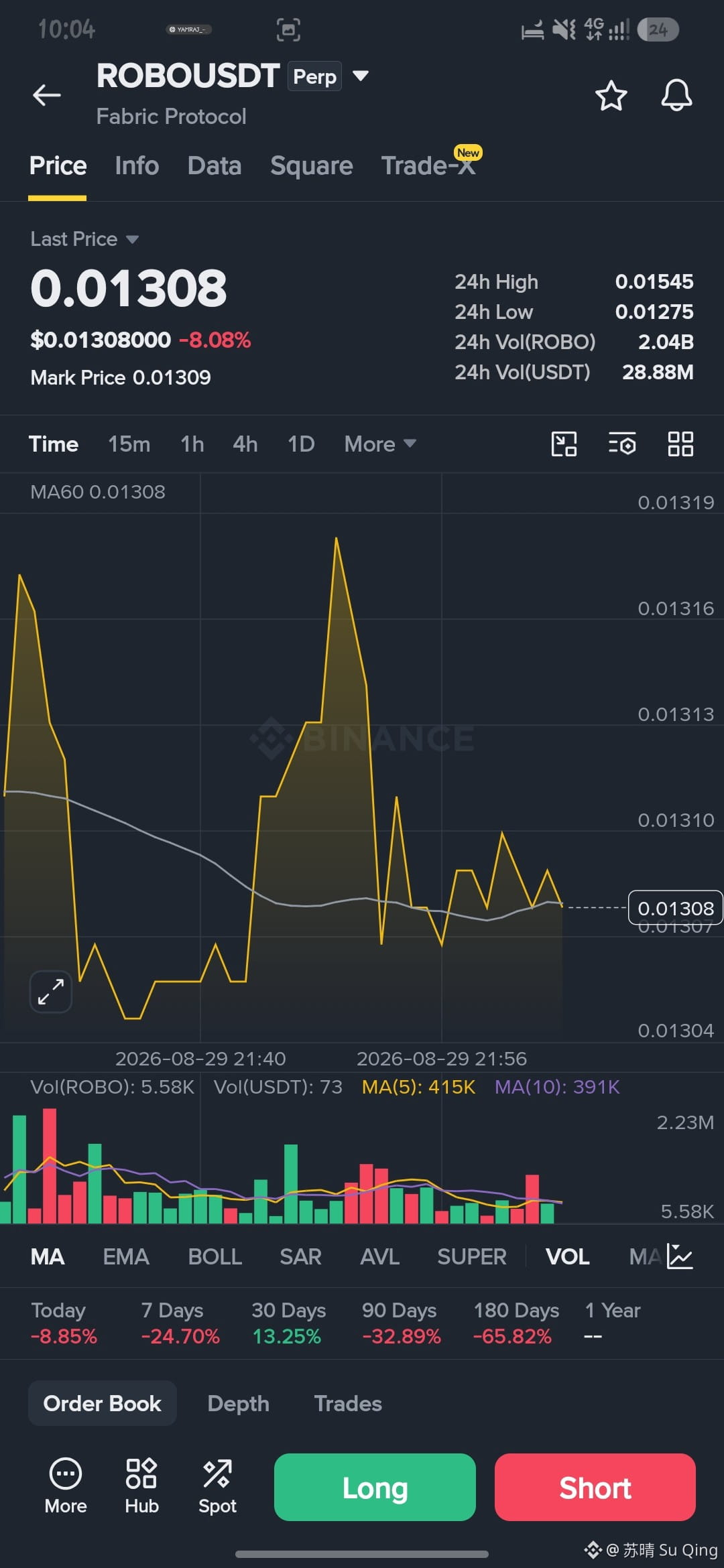Screen dimensions: 724x1568
Task: Tap the 30 Days 13.25% change
Action: tap(288, 1323)
